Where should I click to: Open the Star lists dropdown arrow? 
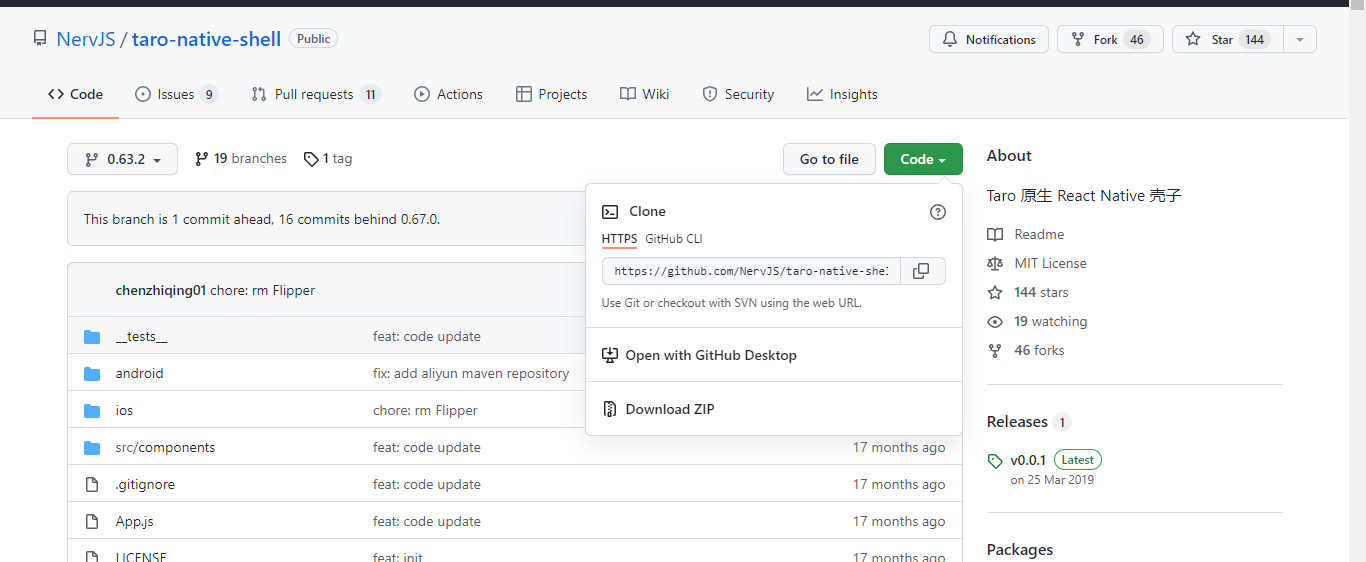[x=1300, y=39]
